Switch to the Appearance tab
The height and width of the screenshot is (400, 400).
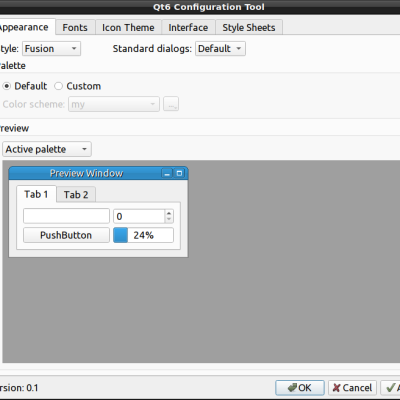pyautogui.click(x=27, y=27)
